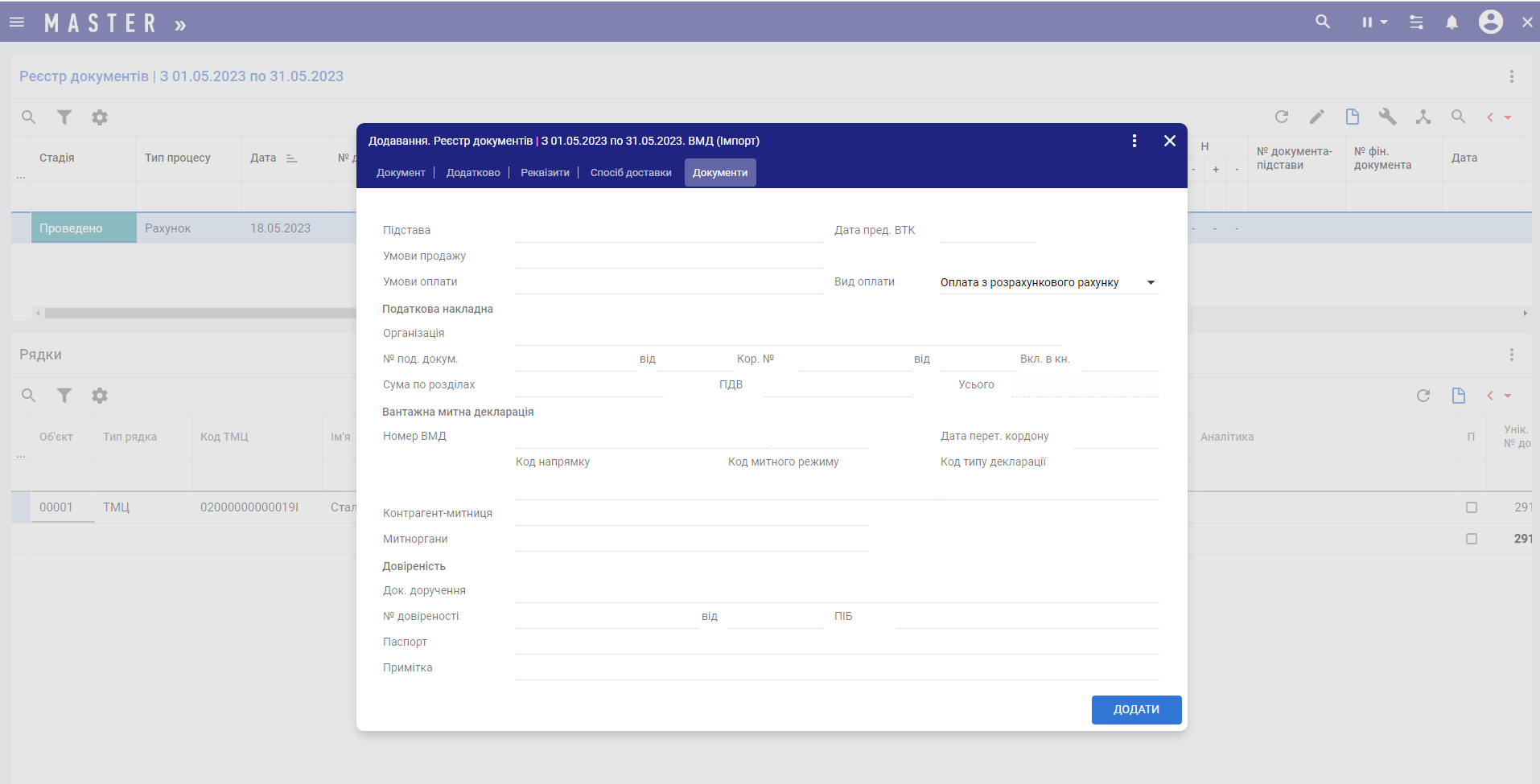Click the pencil edit icon in registry
This screenshot has height=784, width=1540.
pos(1317,117)
